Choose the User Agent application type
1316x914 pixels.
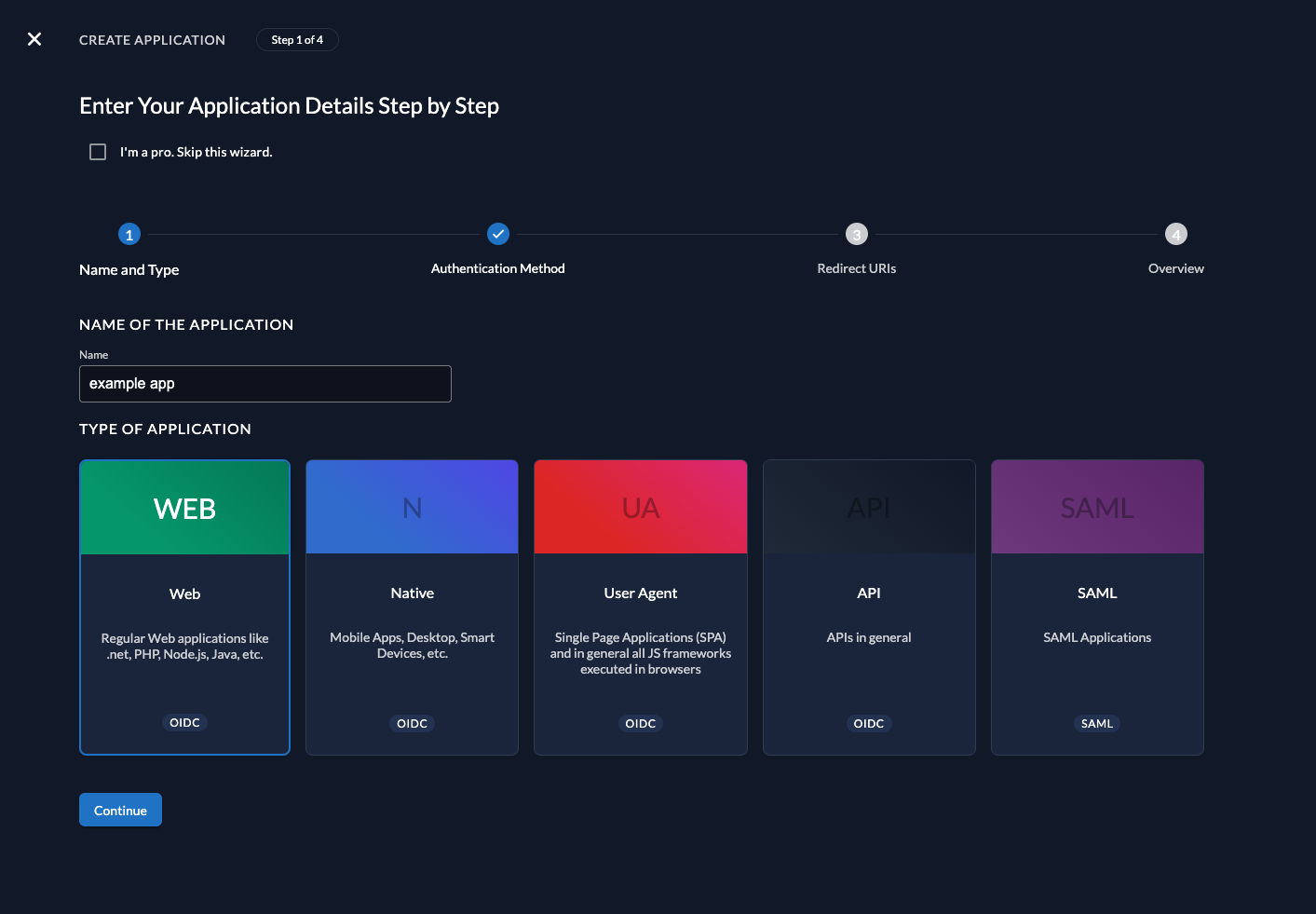click(640, 607)
